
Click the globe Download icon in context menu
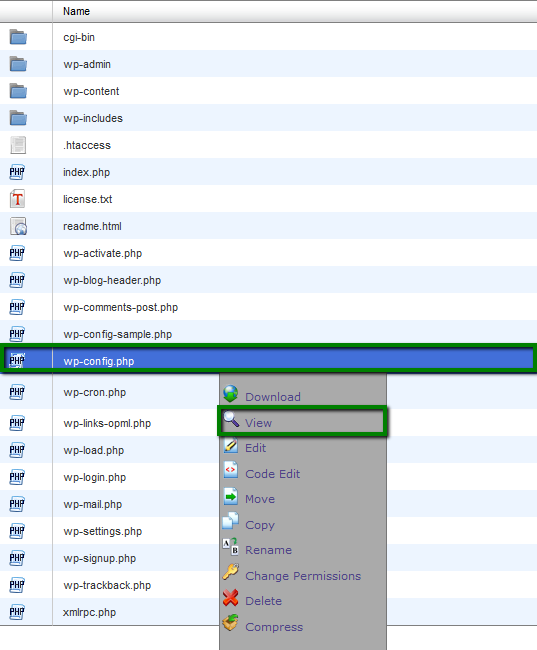click(231, 394)
